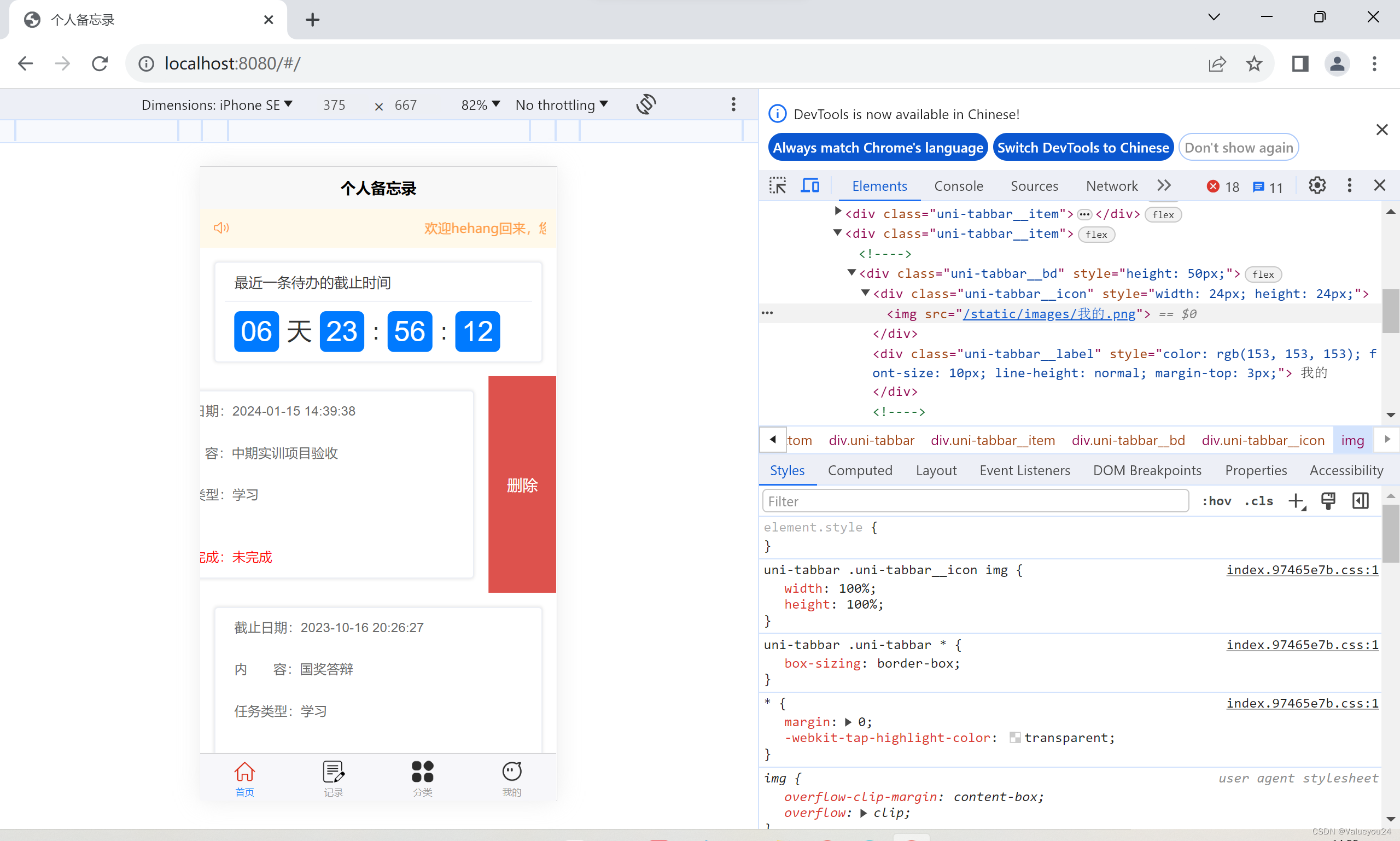Click the new style rule plus icon
Image resolution: width=1400 pixels, height=841 pixels.
(1297, 501)
